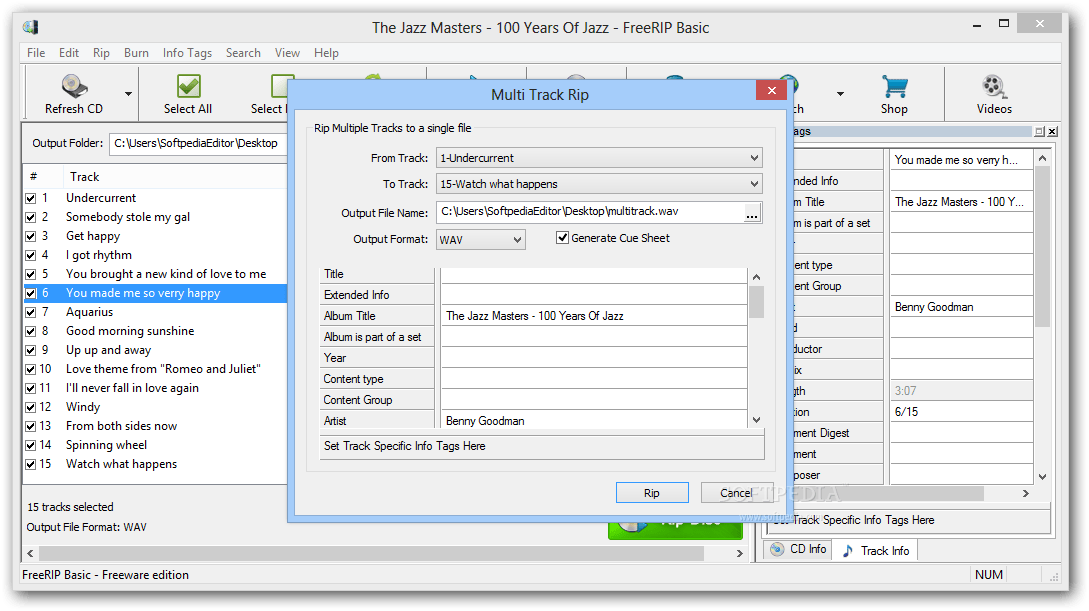This screenshot has width=1089, height=611.
Task: Click the Track Info music note icon
Action: pos(848,551)
